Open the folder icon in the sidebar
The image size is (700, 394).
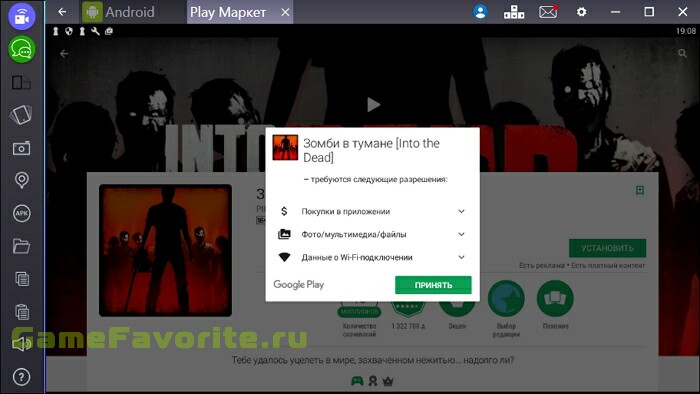pos(21,246)
